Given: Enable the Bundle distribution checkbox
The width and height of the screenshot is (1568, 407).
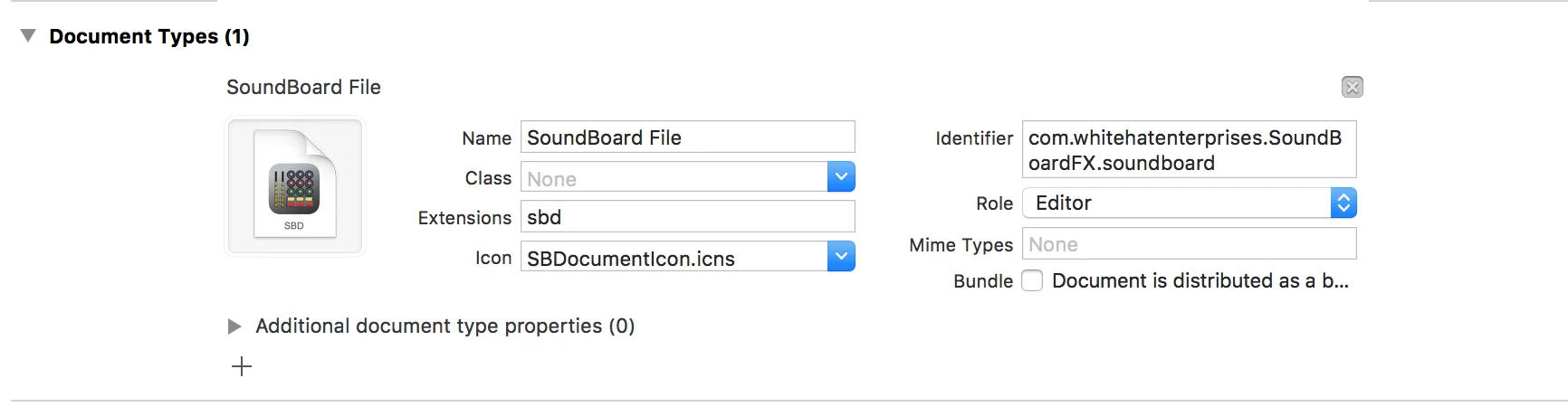Looking at the screenshot, I should 1032,281.
